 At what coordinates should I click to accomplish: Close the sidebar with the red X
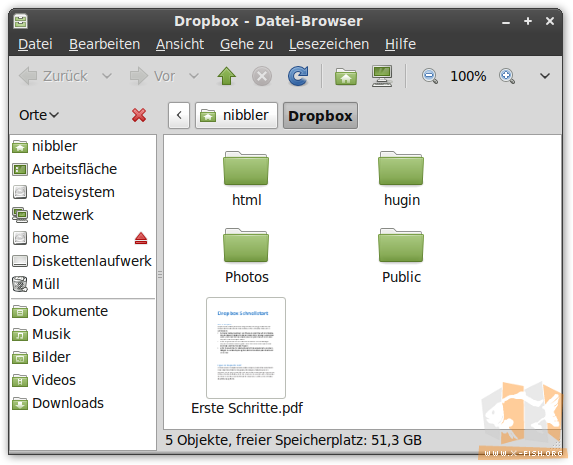point(139,115)
